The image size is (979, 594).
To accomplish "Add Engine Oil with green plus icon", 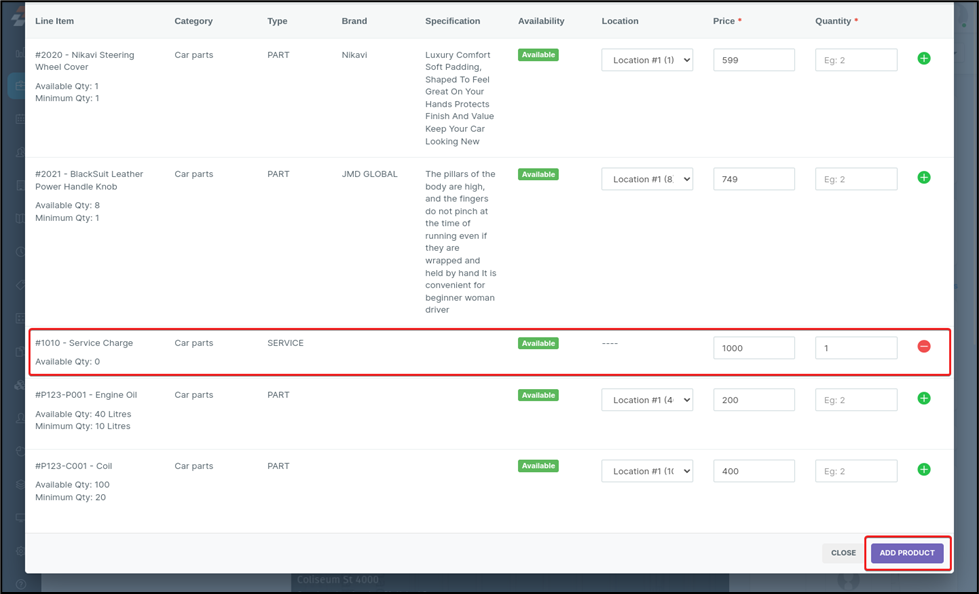I will 924,398.
